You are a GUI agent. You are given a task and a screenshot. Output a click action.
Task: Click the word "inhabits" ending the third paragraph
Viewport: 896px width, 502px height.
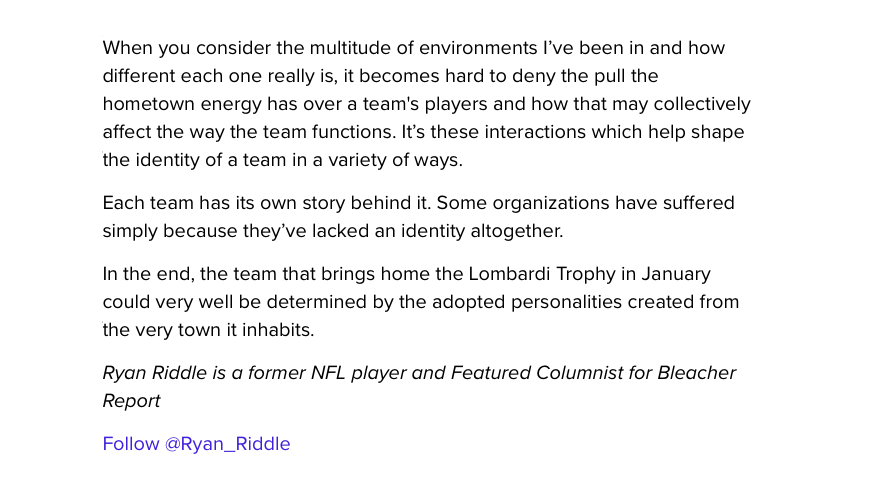[277, 330]
